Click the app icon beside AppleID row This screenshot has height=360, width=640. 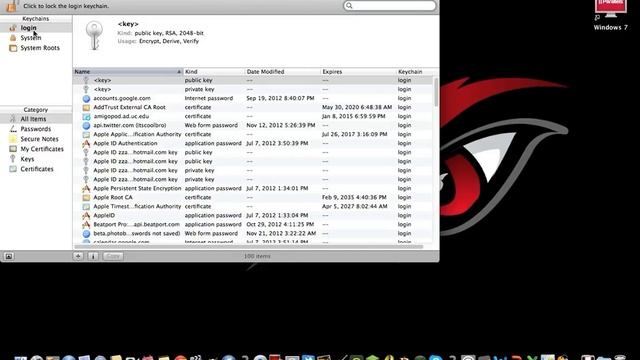click(86, 216)
